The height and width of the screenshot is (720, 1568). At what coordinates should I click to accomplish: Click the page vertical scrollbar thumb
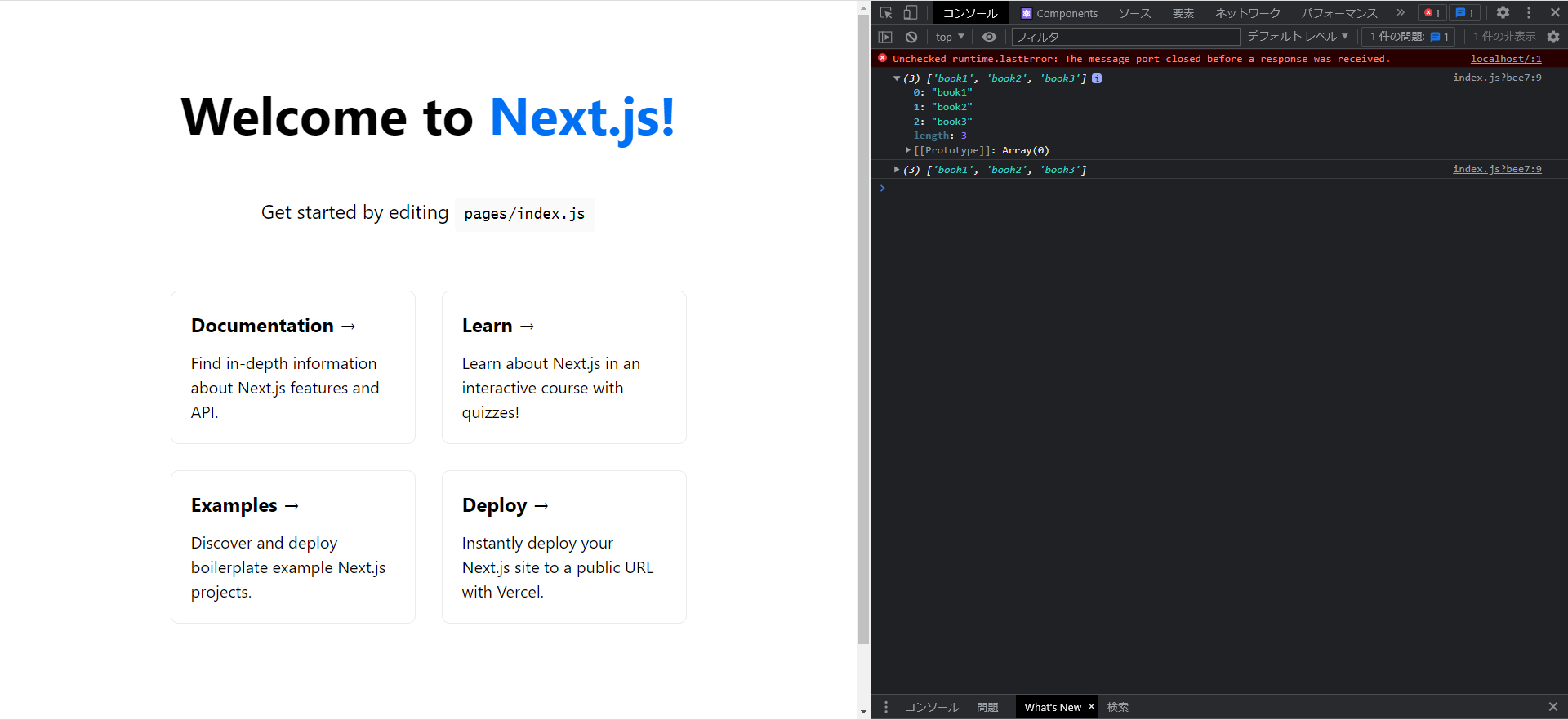[x=863, y=331]
